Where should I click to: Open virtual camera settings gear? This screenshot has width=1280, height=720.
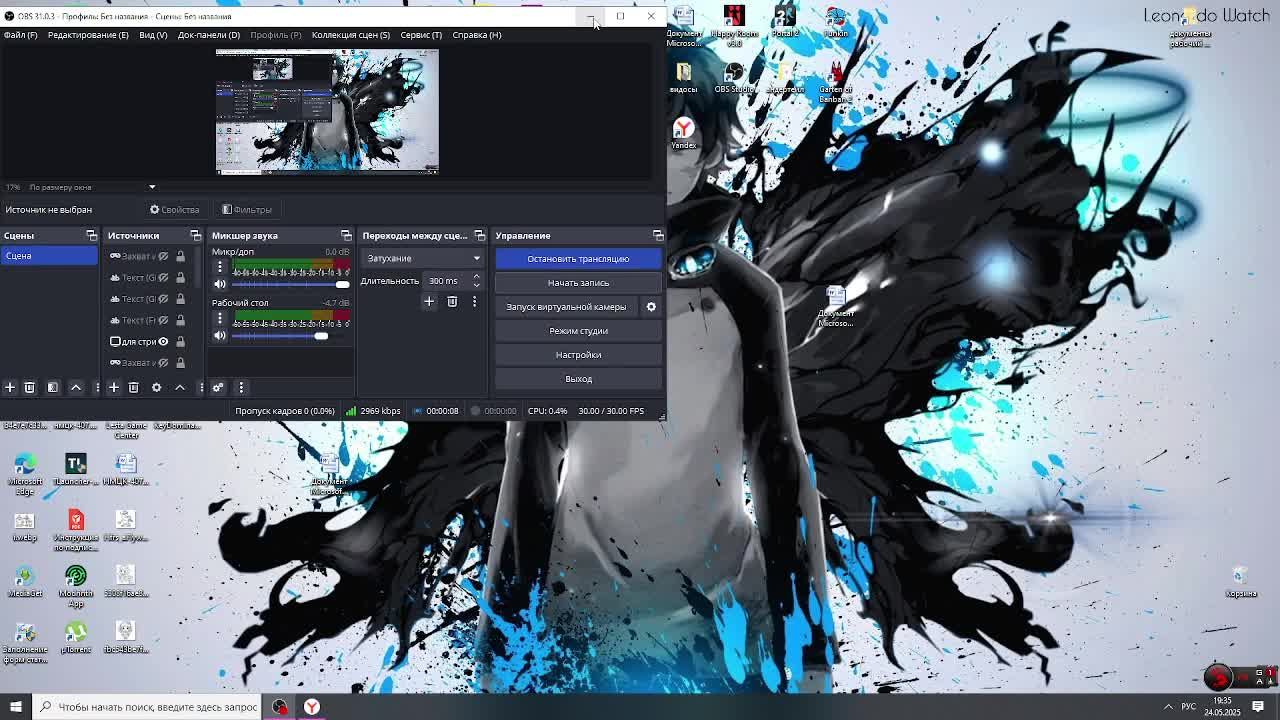pyautogui.click(x=651, y=307)
